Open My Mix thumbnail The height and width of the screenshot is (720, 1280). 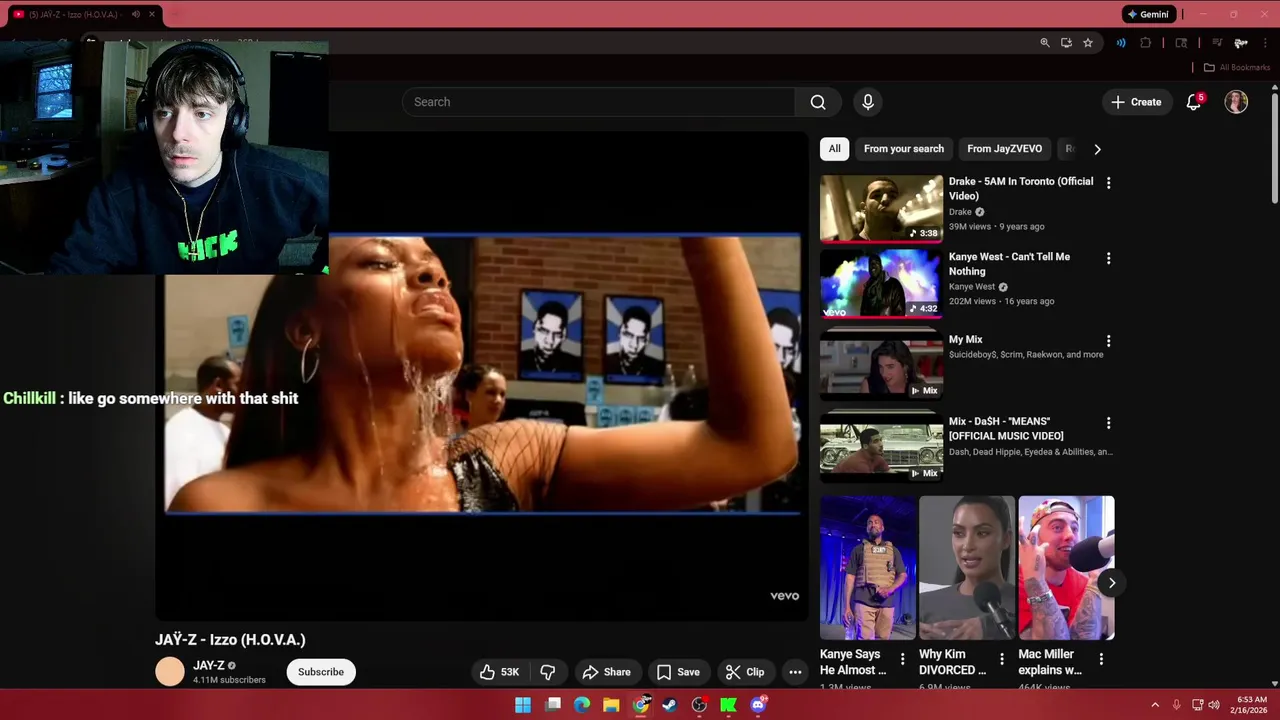[881, 366]
